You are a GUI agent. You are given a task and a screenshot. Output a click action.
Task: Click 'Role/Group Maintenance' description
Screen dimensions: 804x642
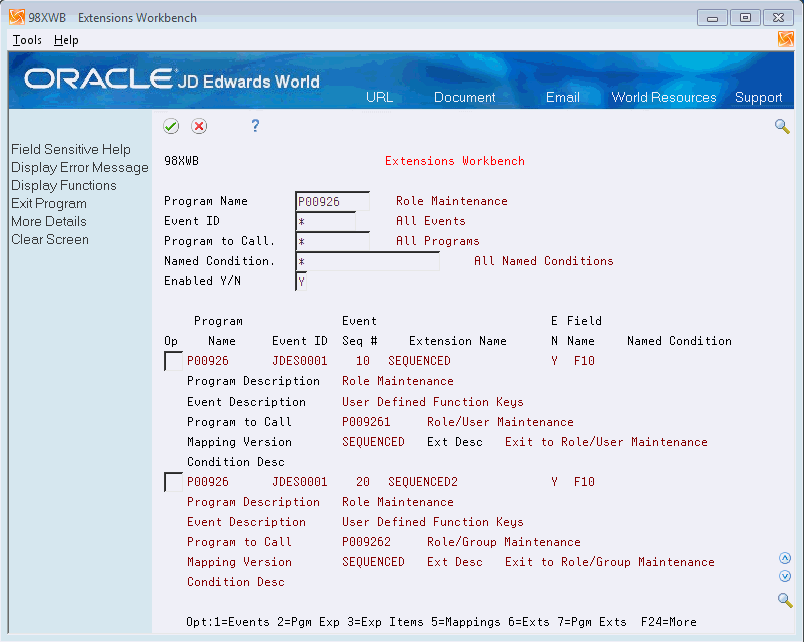pos(504,542)
